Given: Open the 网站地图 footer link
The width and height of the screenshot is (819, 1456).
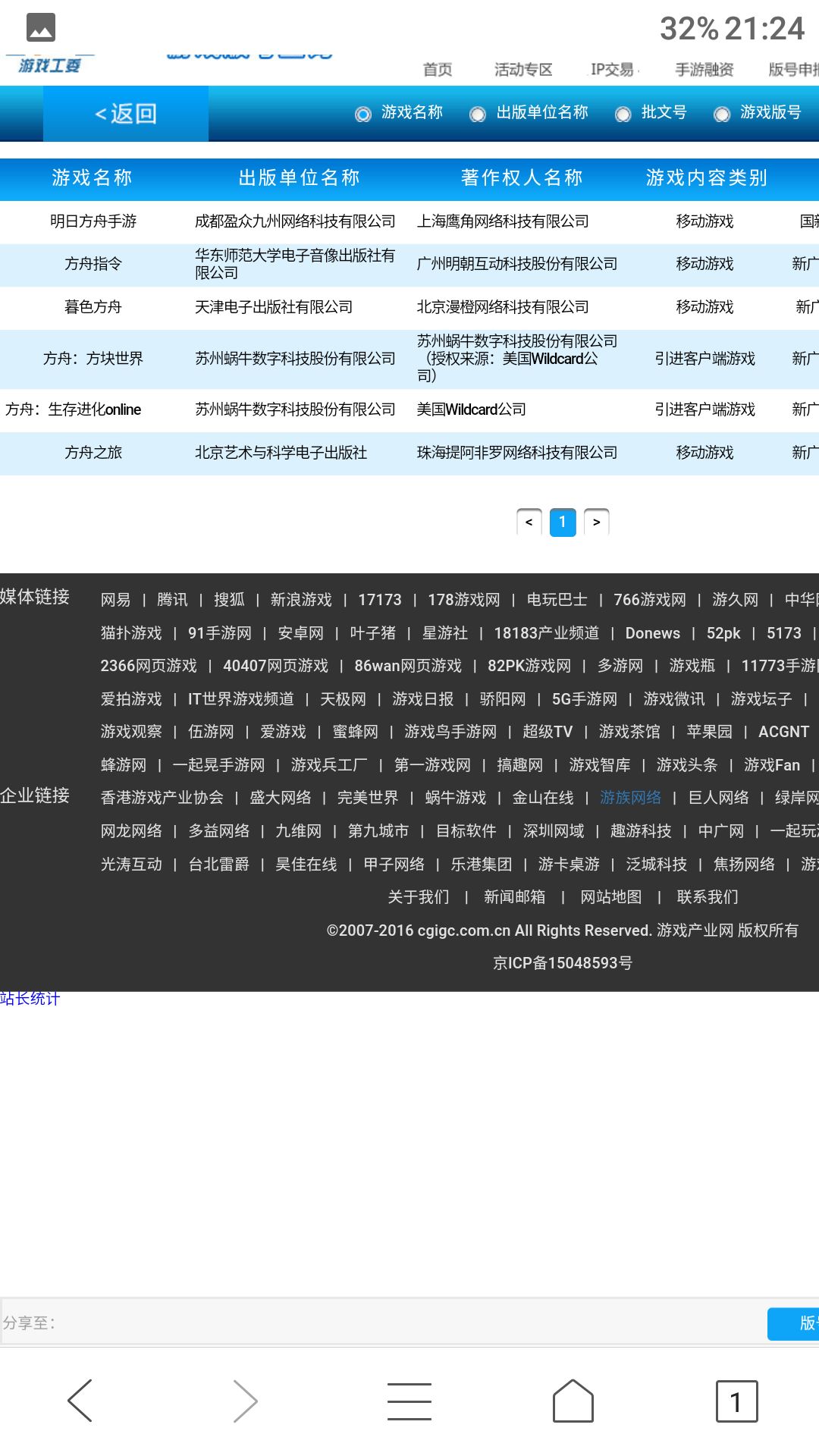Looking at the screenshot, I should click(x=611, y=897).
